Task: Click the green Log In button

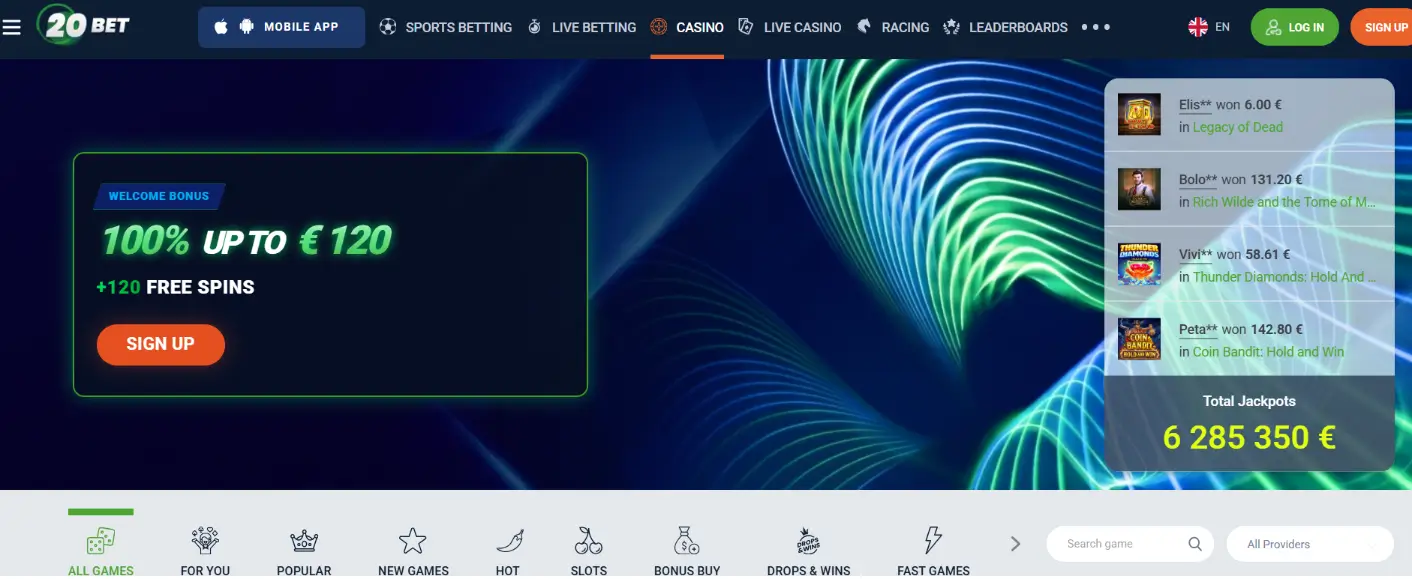Action: click(x=1294, y=27)
